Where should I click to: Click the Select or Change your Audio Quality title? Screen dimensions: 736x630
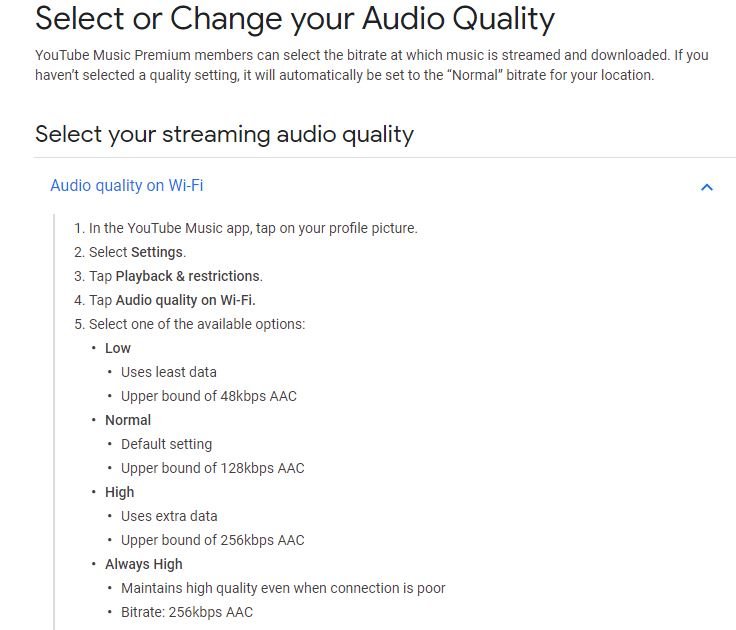(295, 19)
